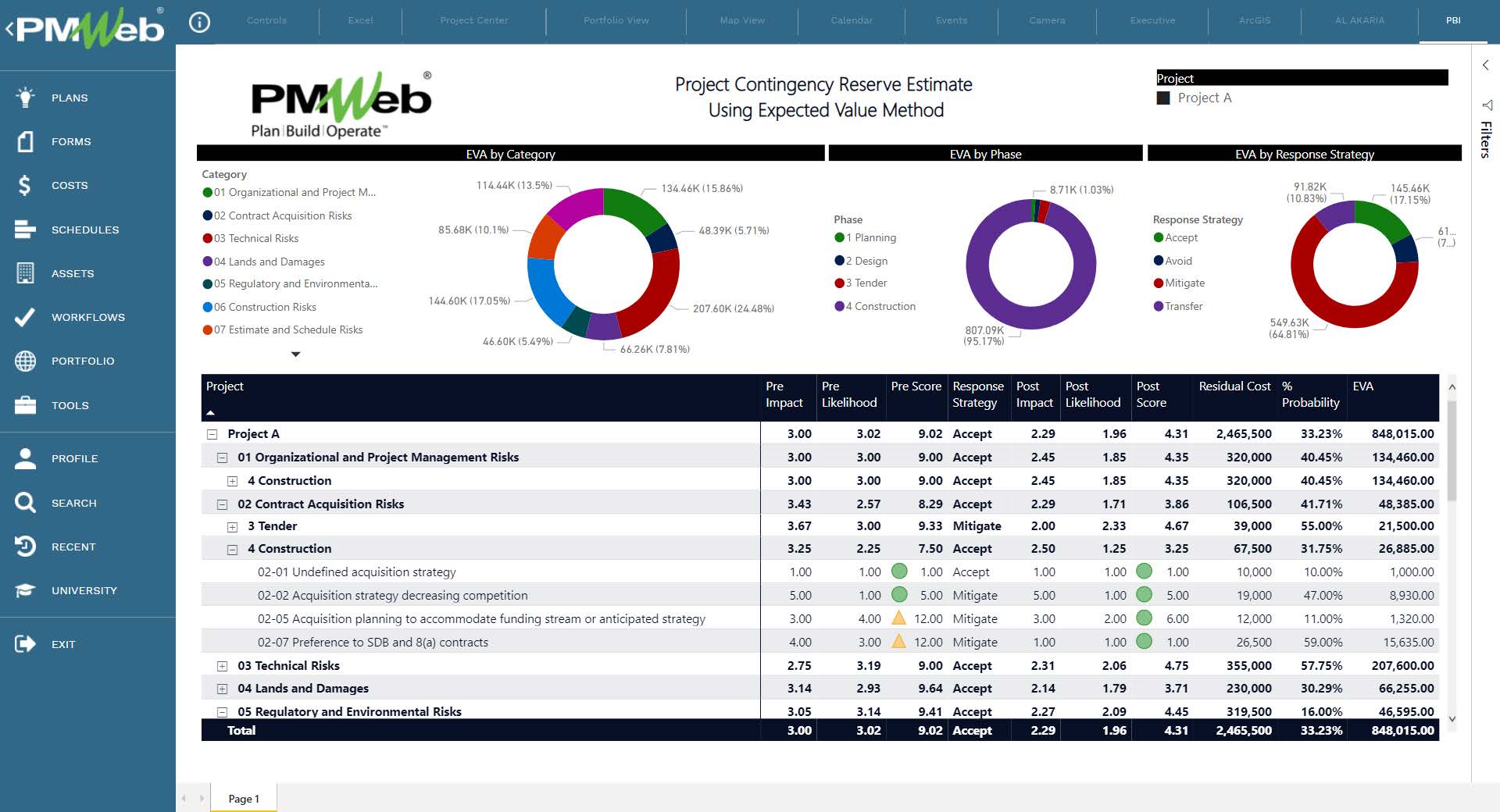
Task: Go to the previous page arrow
Action: 184,798
